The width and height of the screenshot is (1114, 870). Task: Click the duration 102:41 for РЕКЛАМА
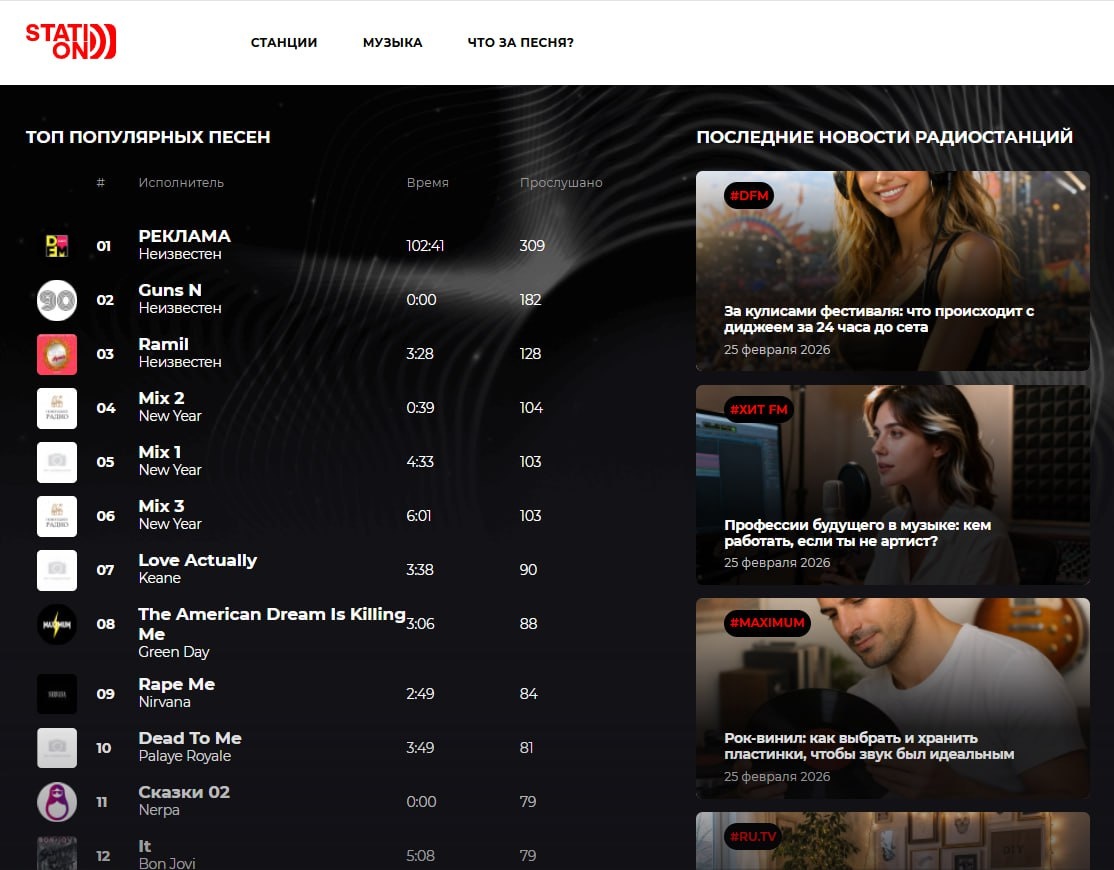(x=425, y=246)
